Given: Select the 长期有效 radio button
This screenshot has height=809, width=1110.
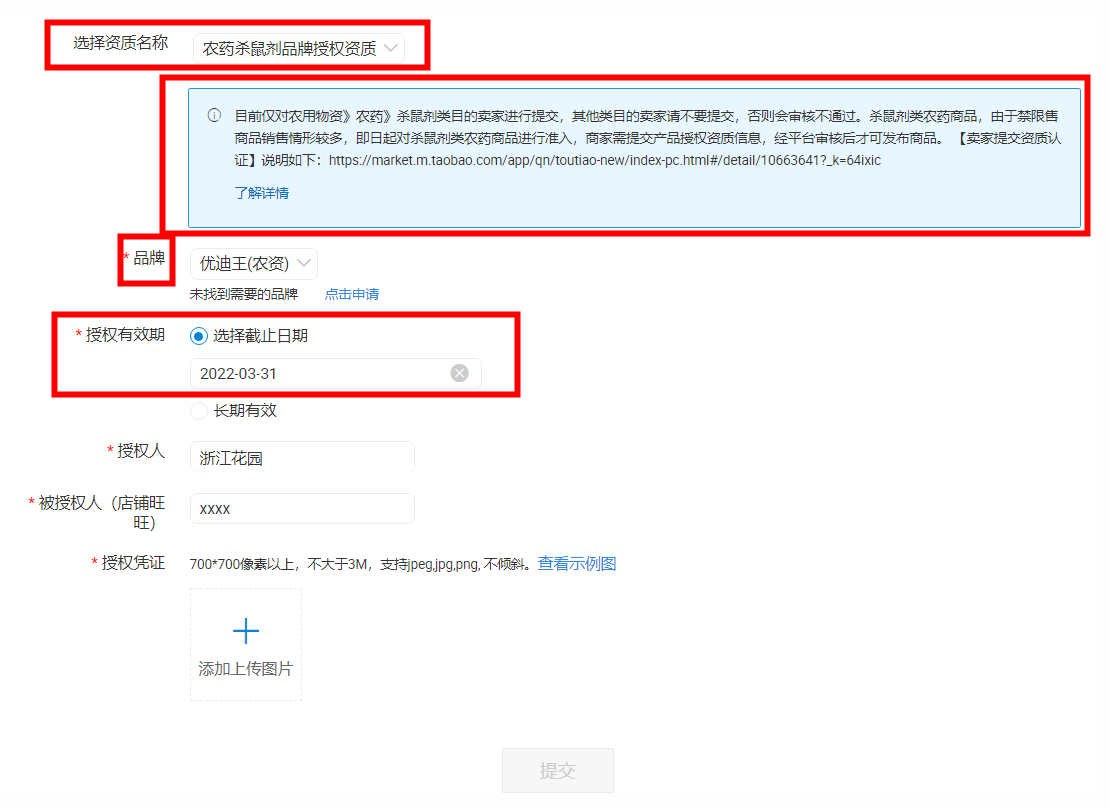Looking at the screenshot, I should pyautogui.click(x=199, y=411).
